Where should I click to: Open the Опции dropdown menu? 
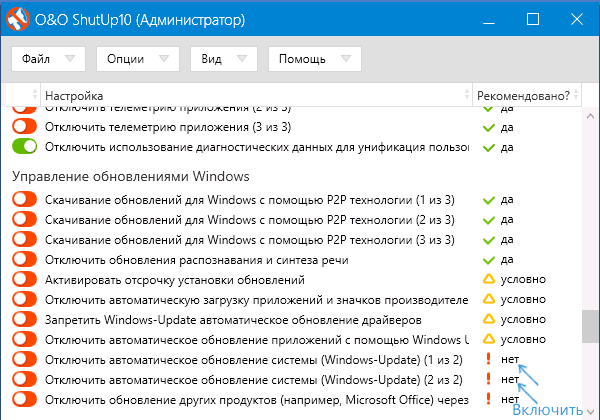(x=138, y=59)
